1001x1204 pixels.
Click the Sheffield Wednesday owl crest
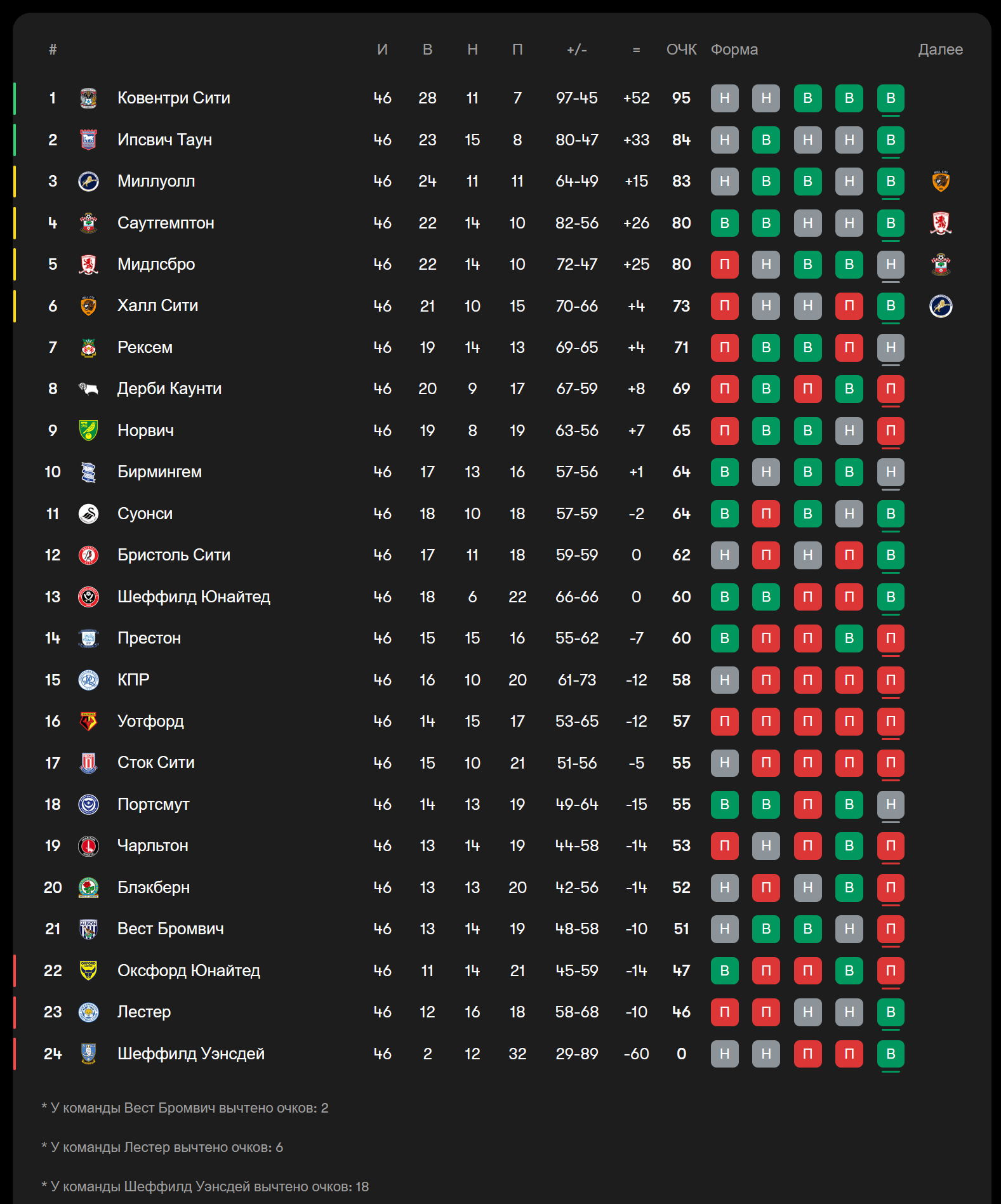[88, 1054]
